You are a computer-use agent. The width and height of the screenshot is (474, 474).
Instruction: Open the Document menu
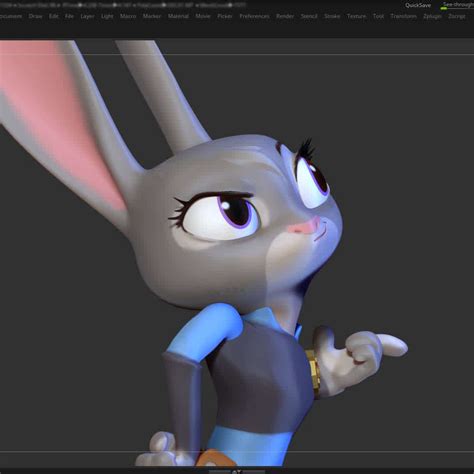click(x=11, y=16)
